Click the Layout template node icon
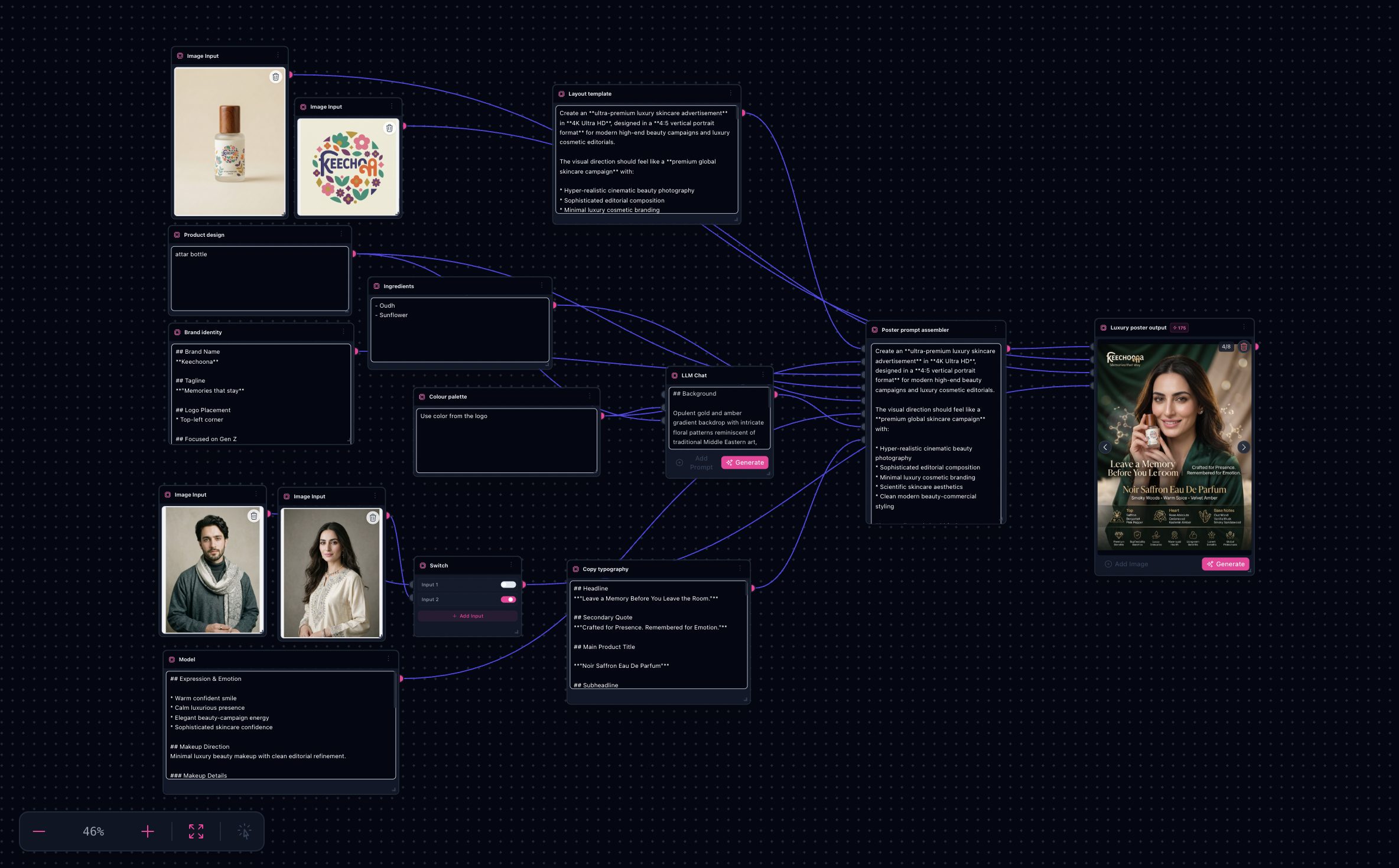Viewport: 1399px width, 868px height. pyautogui.click(x=561, y=94)
